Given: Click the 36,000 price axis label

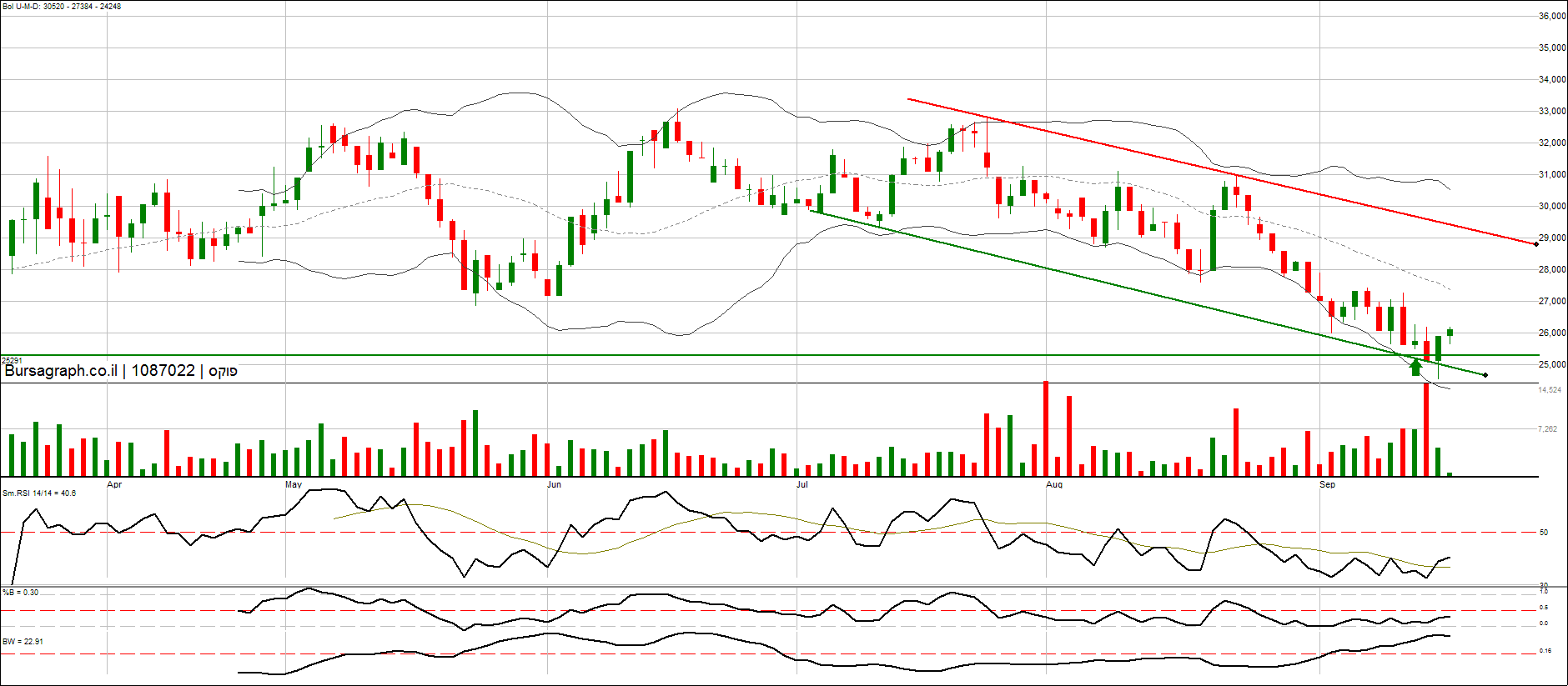Looking at the screenshot, I should coord(1551,16).
